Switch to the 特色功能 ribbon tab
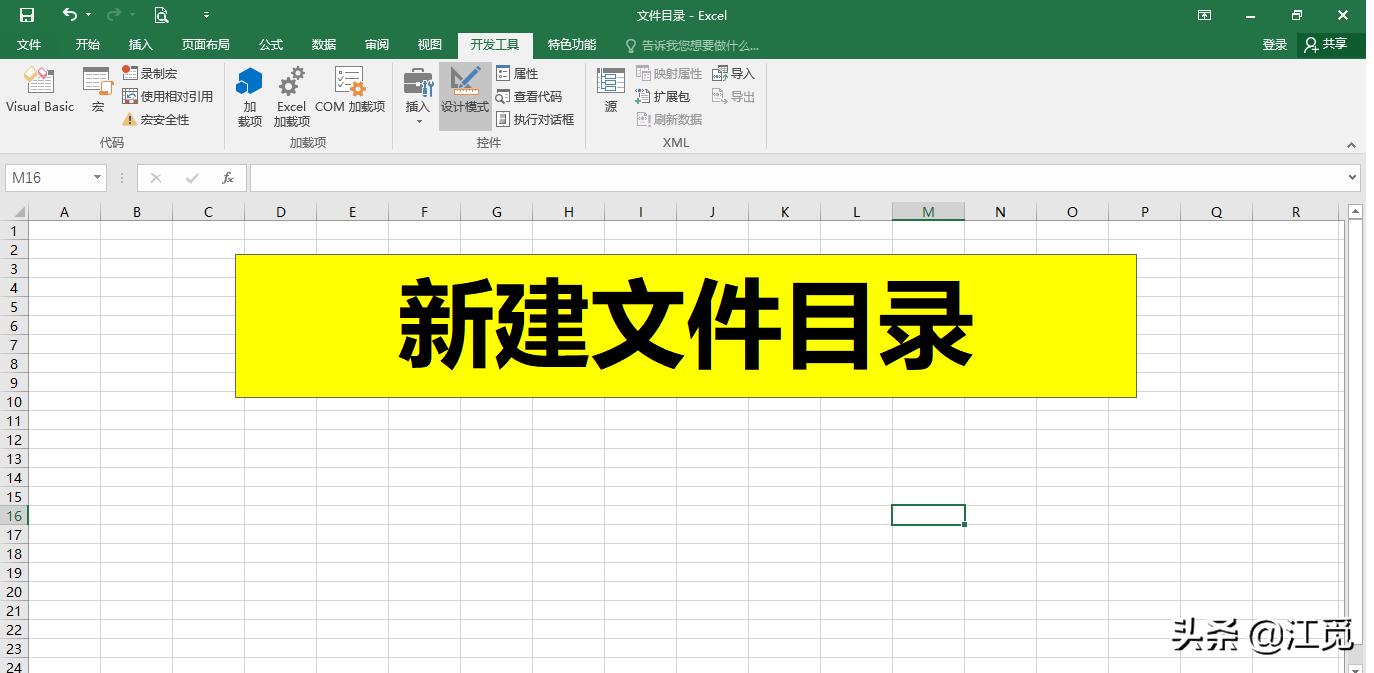Image resolution: width=1374 pixels, height=673 pixels. pyautogui.click(x=571, y=44)
